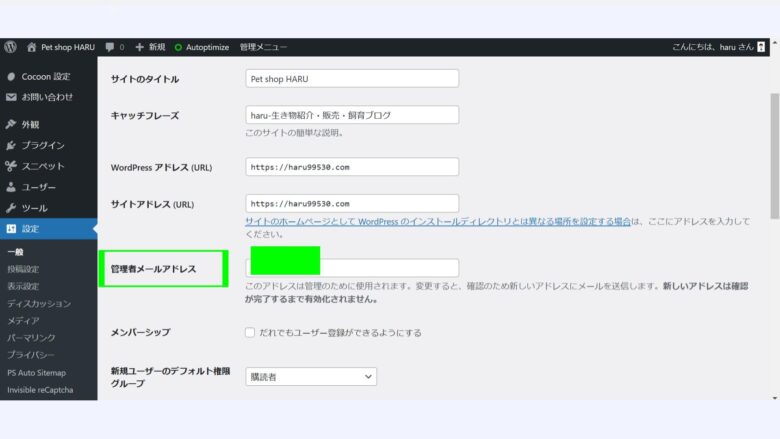The image size is (780, 439).
Task: Click the ユーザー person icon
Action: 11,187
